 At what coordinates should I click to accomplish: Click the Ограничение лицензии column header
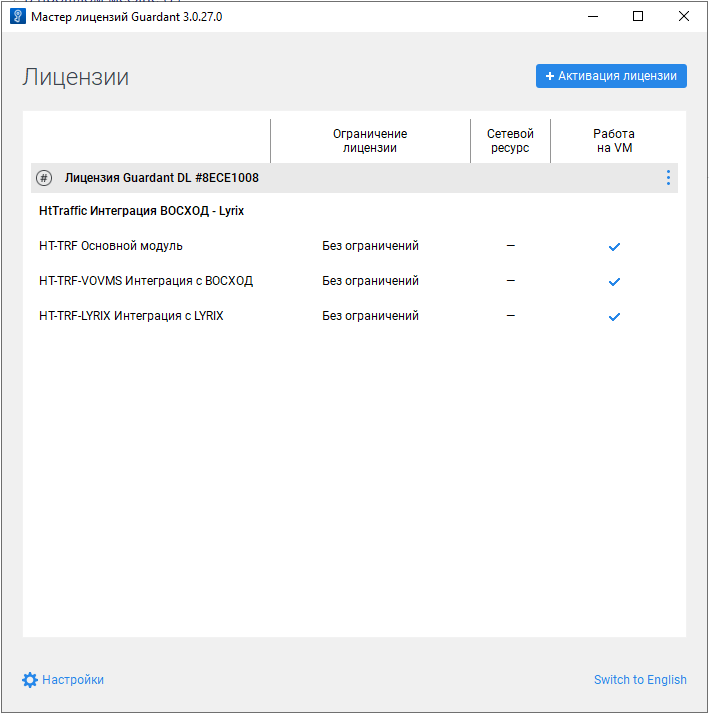pyautogui.click(x=370, y=141)
